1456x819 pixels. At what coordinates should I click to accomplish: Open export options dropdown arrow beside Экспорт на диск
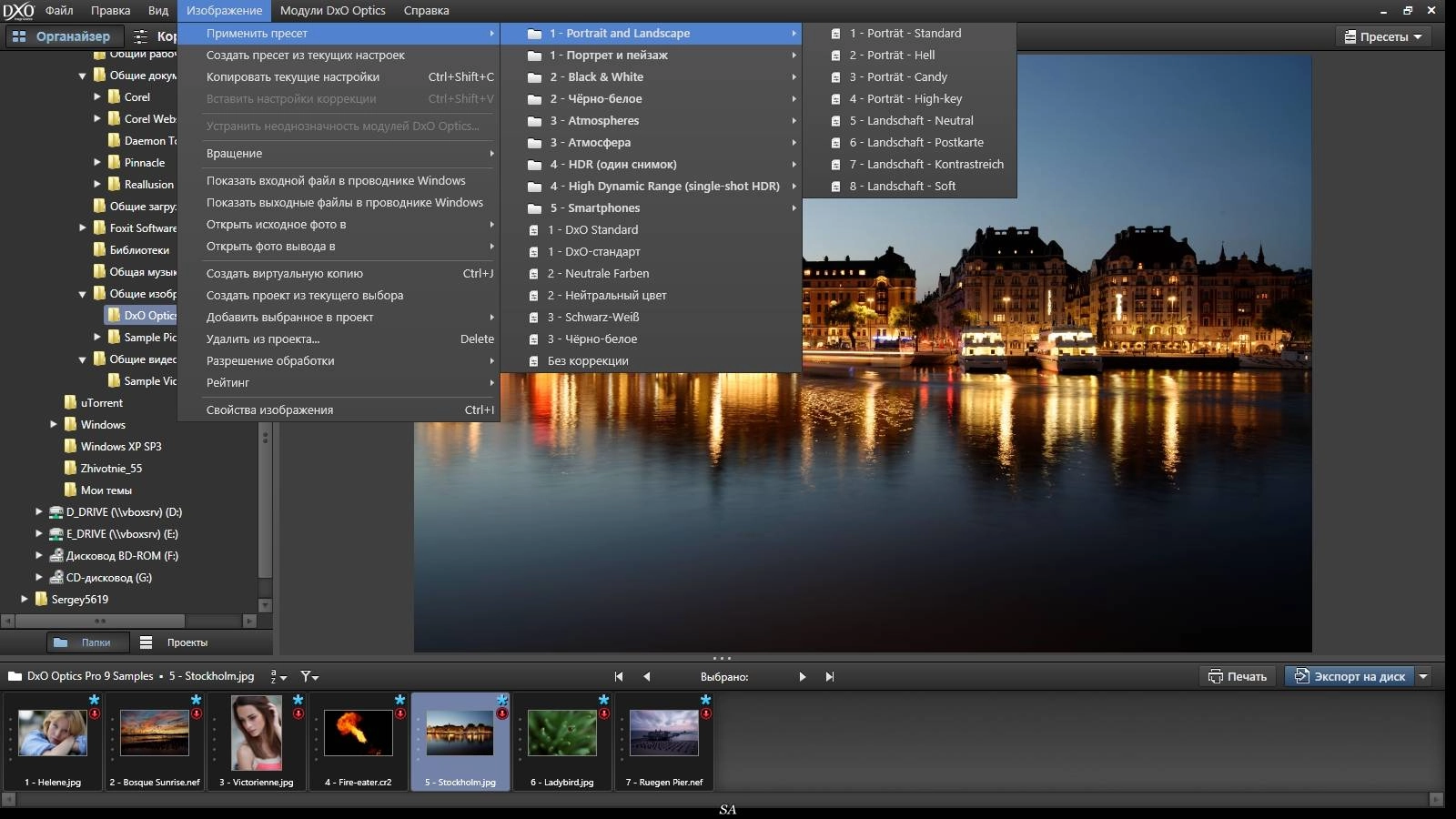1423,676
